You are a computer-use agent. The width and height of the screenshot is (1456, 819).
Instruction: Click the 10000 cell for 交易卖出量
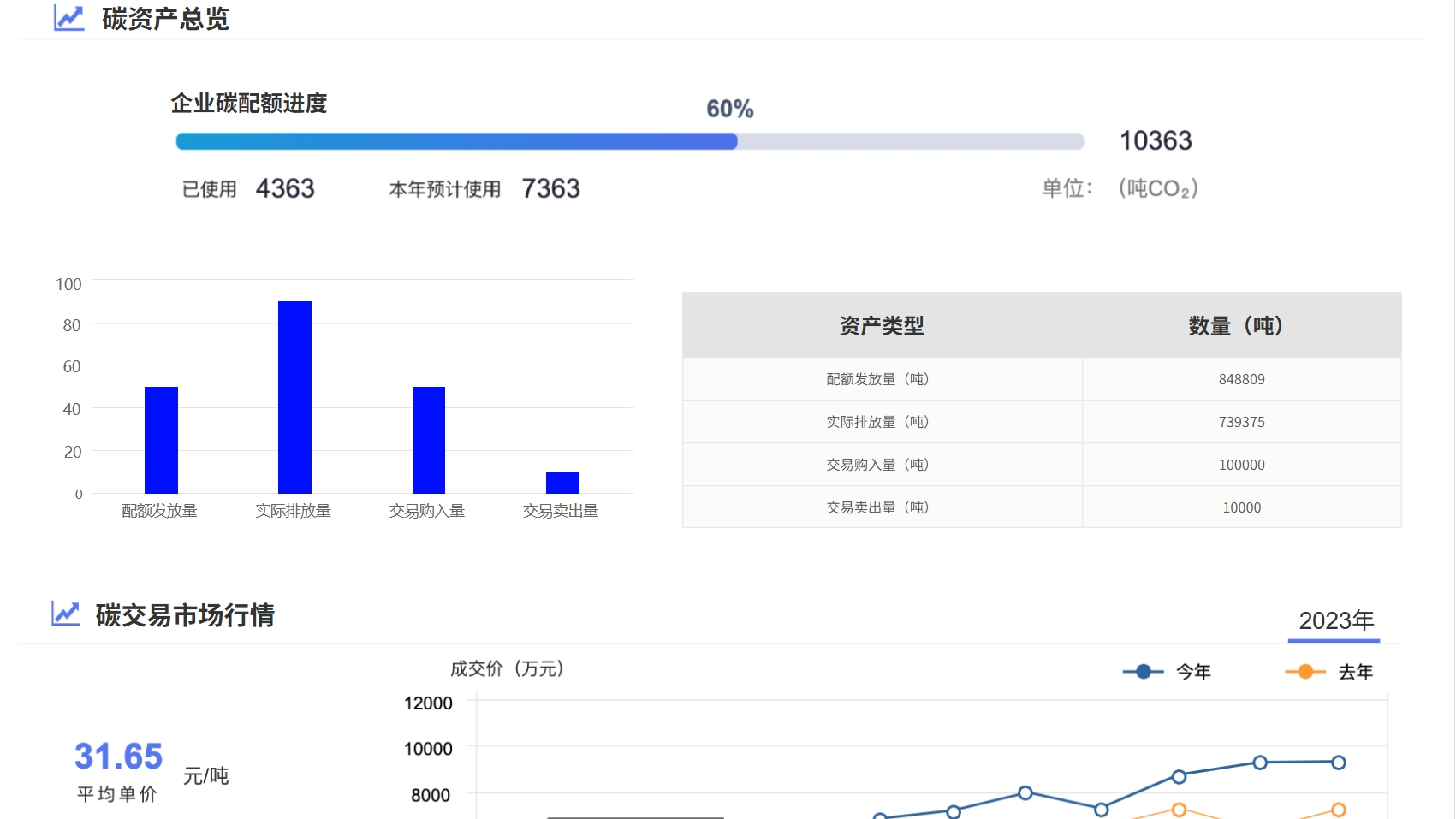(x=1241, y=507)
